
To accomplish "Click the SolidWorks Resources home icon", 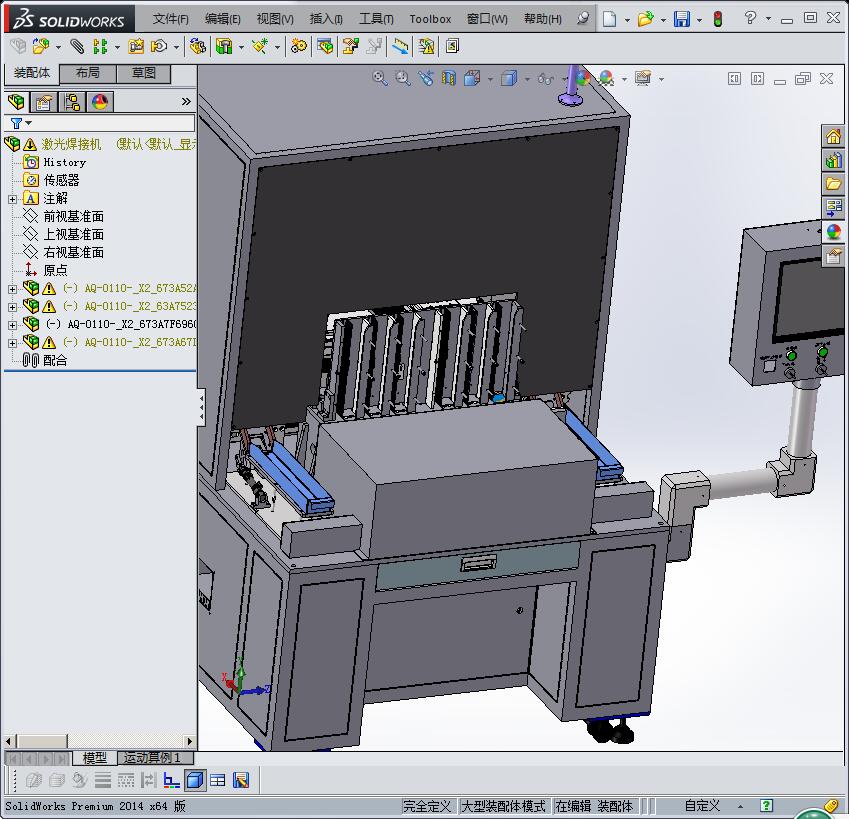I will click(833, 137).
